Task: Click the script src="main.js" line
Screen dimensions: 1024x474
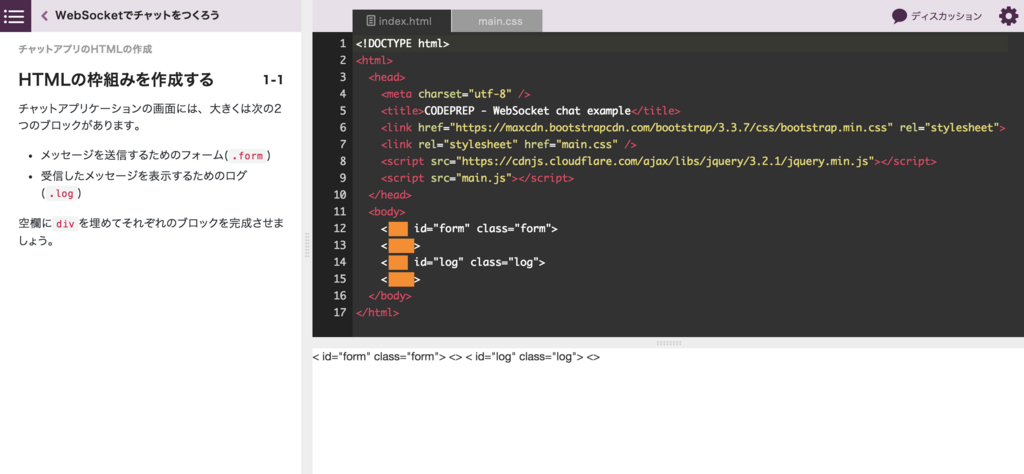Action: coord(477,178)
